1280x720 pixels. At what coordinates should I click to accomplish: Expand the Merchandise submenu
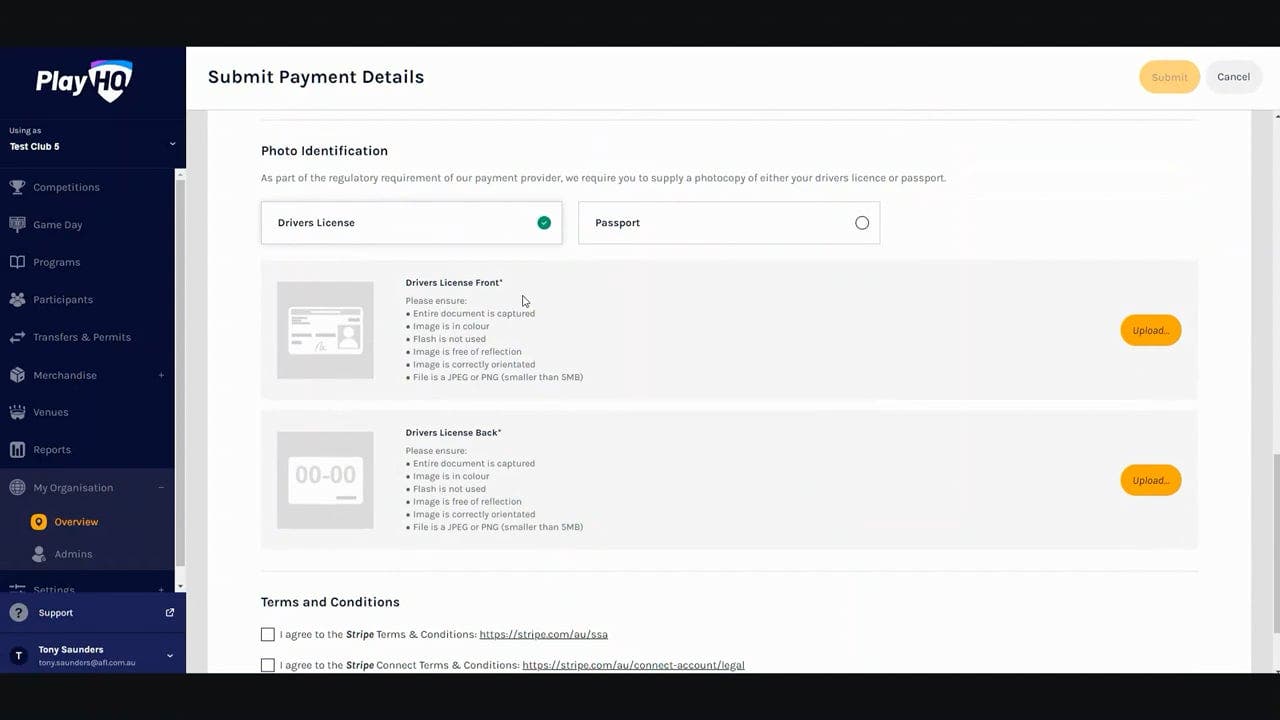pyautogui.click(x=161, y=375)
